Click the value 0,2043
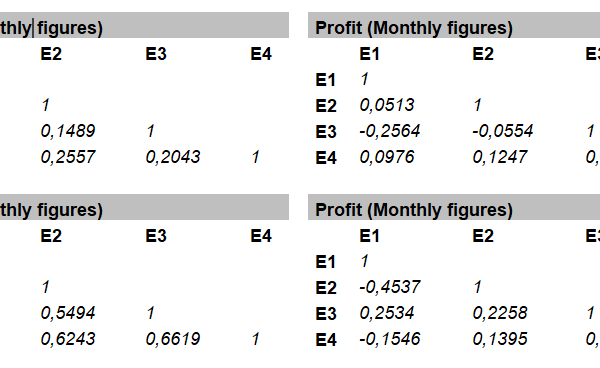Image resolution: width=600 pixels, height=368 pixels. (x=173, y=157)
